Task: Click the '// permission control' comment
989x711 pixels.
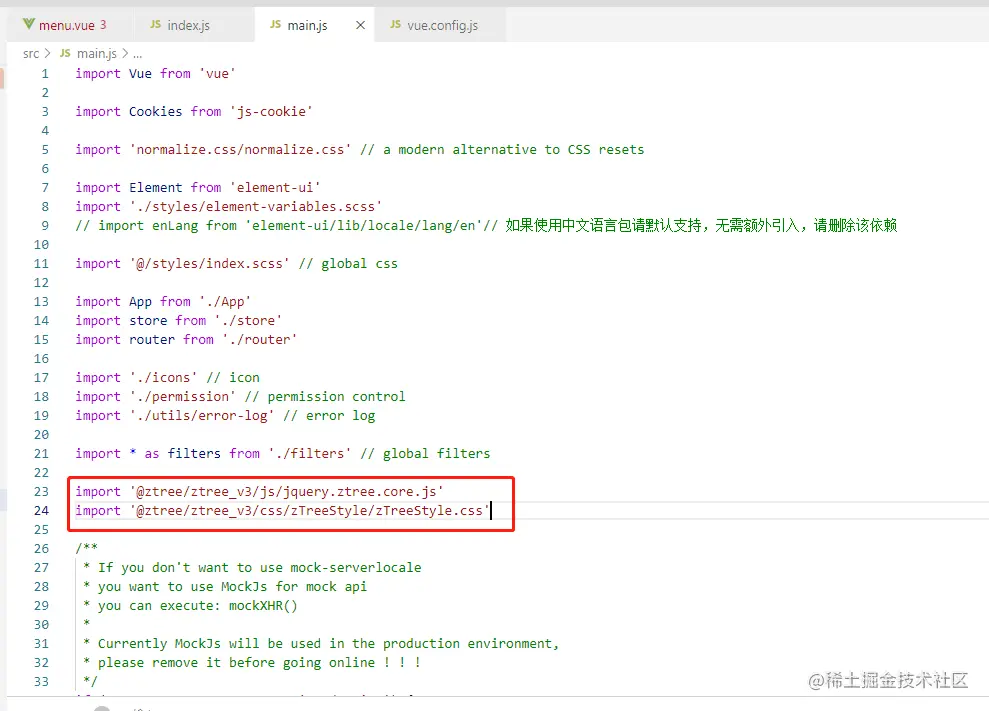Action: [x=325, y=396]
